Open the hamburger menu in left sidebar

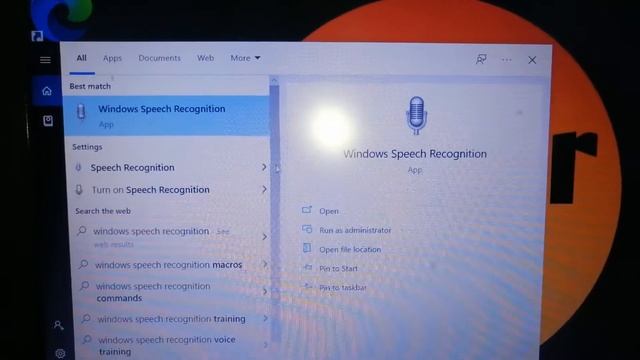45,60
